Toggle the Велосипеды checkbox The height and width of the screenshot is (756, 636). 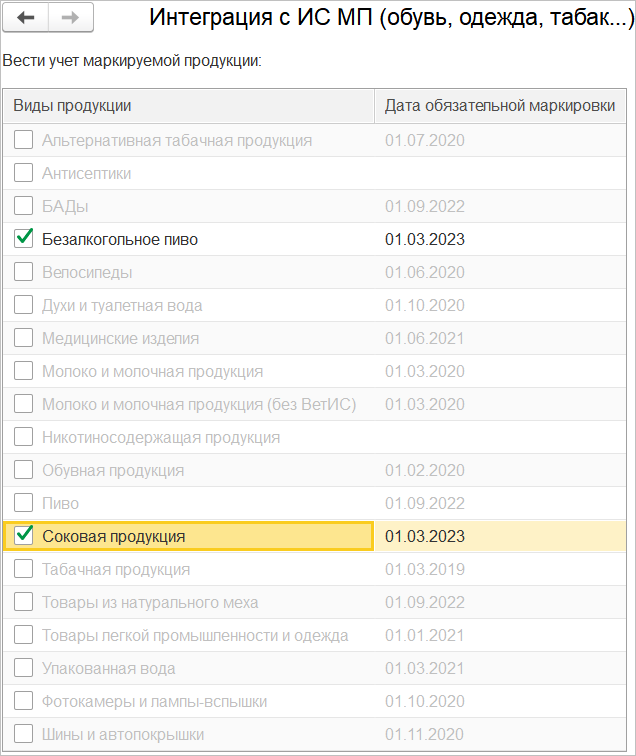[x=24, y=272]
